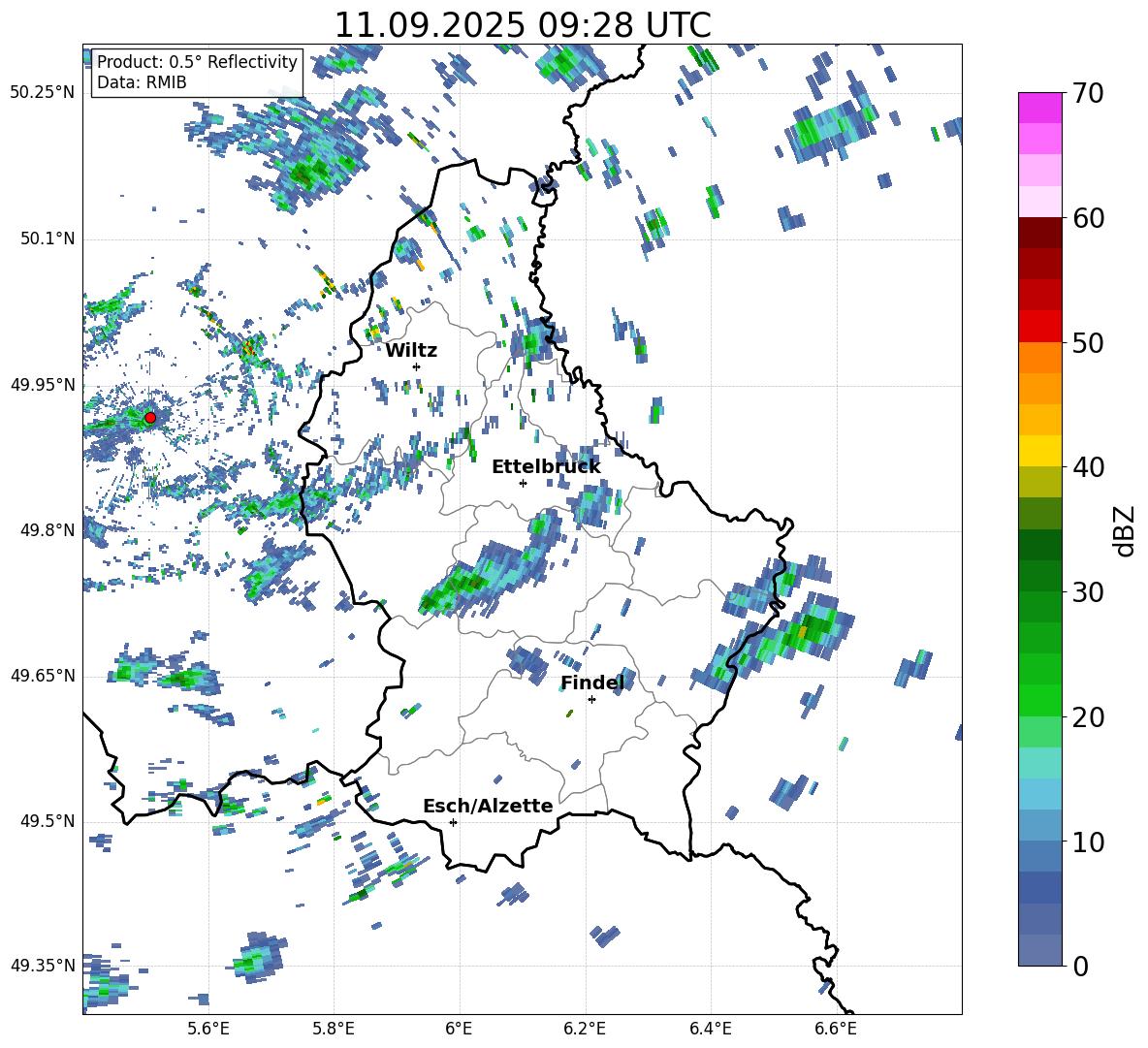Click the 50.25°N latitude label
This screenshot has height=1048, width=1148.
pyautogui.click(x=42, y=92)
